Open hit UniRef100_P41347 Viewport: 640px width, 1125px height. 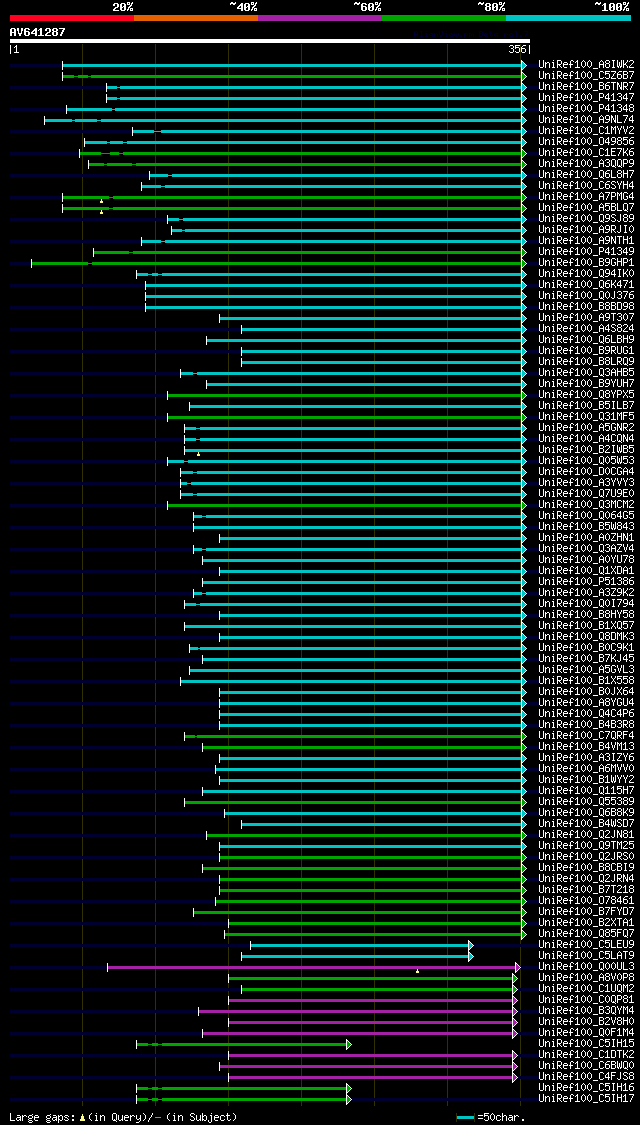(586, 97)
